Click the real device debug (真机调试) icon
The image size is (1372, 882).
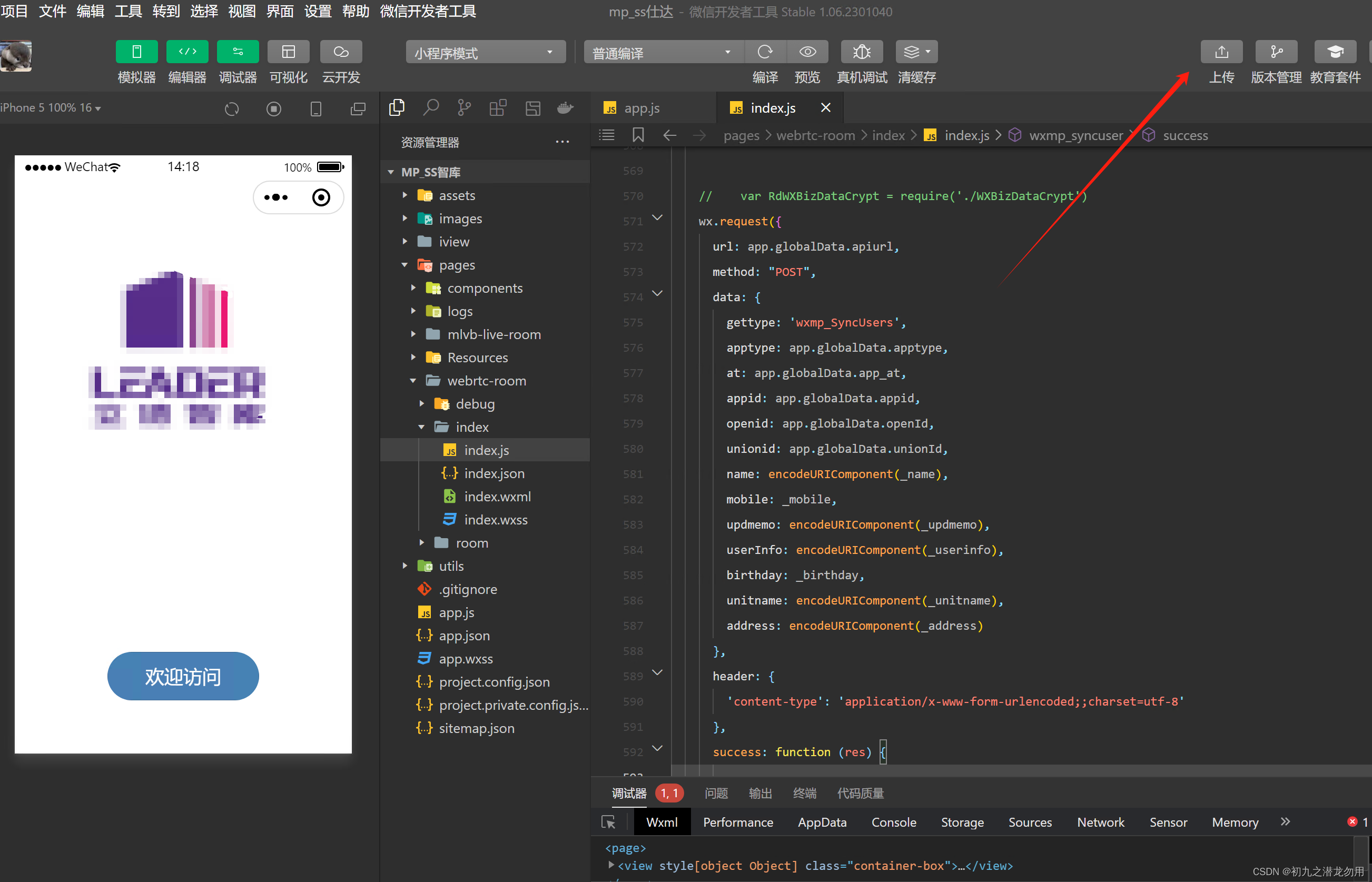pos(861,52)
